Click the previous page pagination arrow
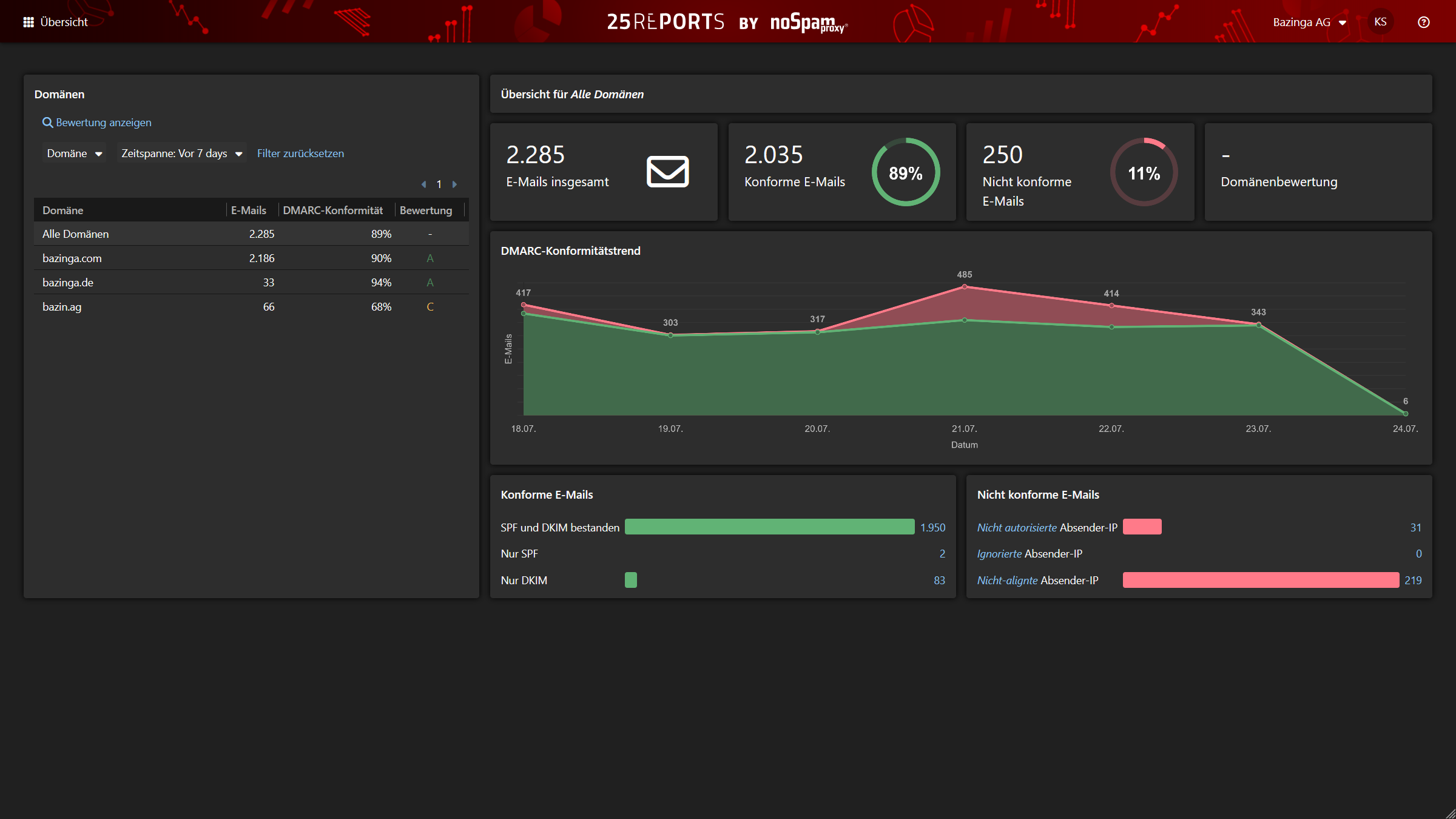 pyautogui.click(x=424, y=184)
